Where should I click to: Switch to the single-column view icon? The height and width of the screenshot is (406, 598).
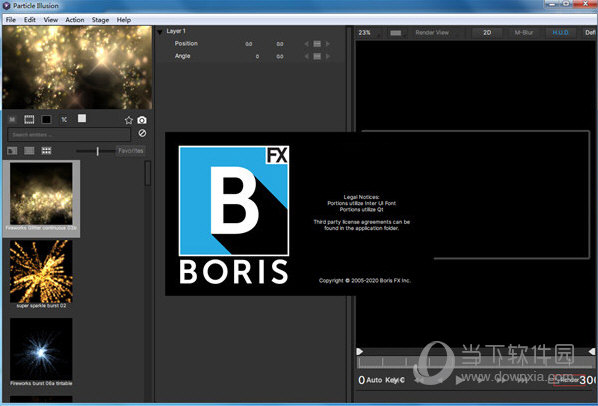(29, 151)
